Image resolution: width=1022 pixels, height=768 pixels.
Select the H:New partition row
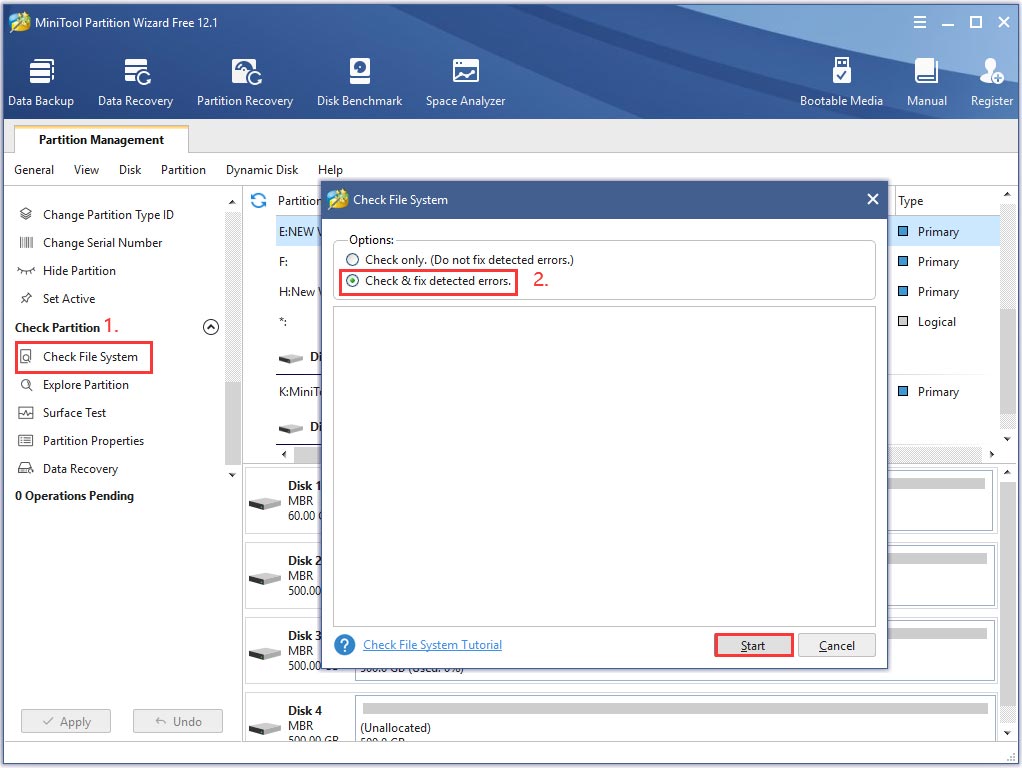point(299,291)
